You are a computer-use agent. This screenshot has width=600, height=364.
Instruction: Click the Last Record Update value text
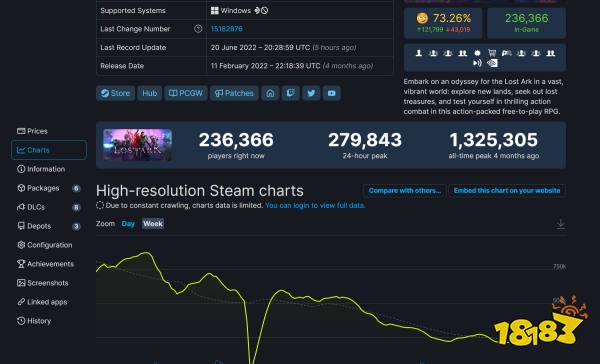(x=283, y=47)
